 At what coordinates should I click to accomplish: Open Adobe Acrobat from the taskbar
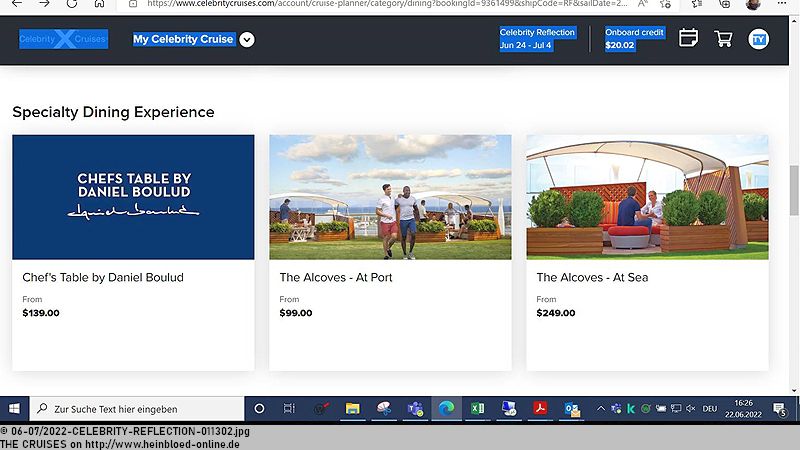pos(540,409)
